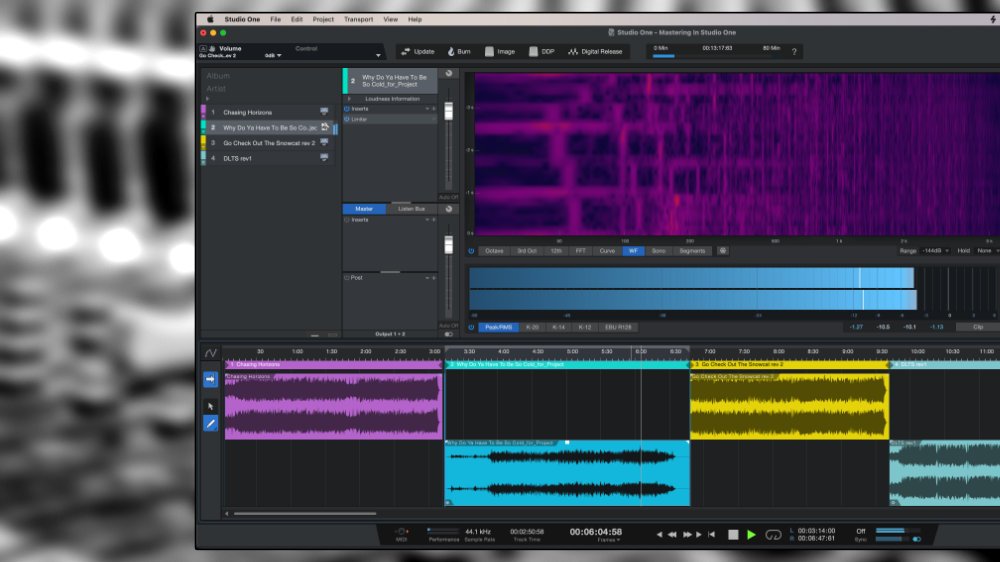
Task: Open the Transport menu
Action: click(x=358, y=19)
